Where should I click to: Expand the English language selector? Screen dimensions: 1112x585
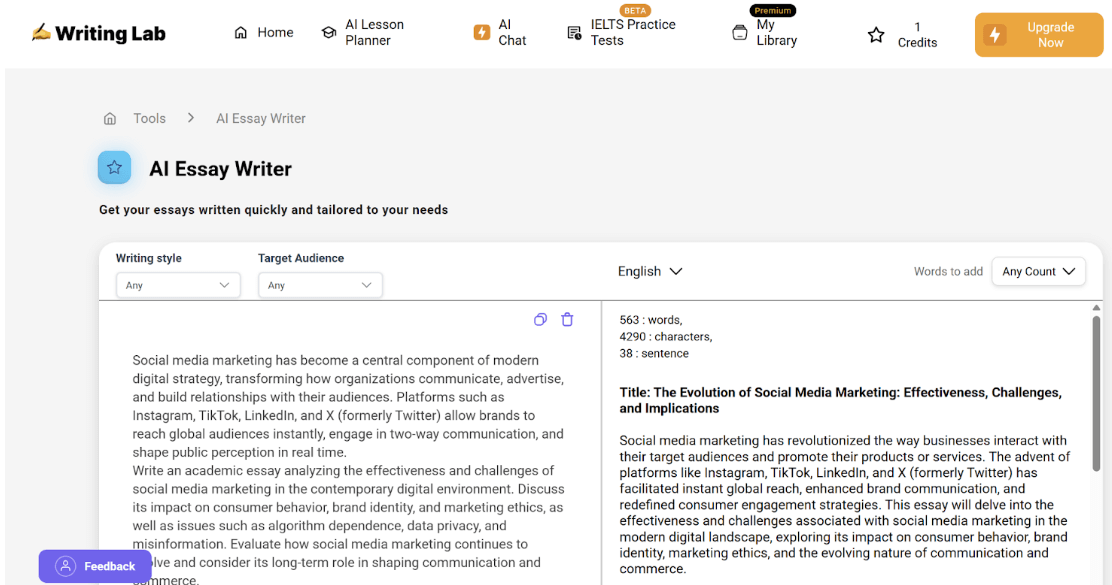[x=650, y=271]
